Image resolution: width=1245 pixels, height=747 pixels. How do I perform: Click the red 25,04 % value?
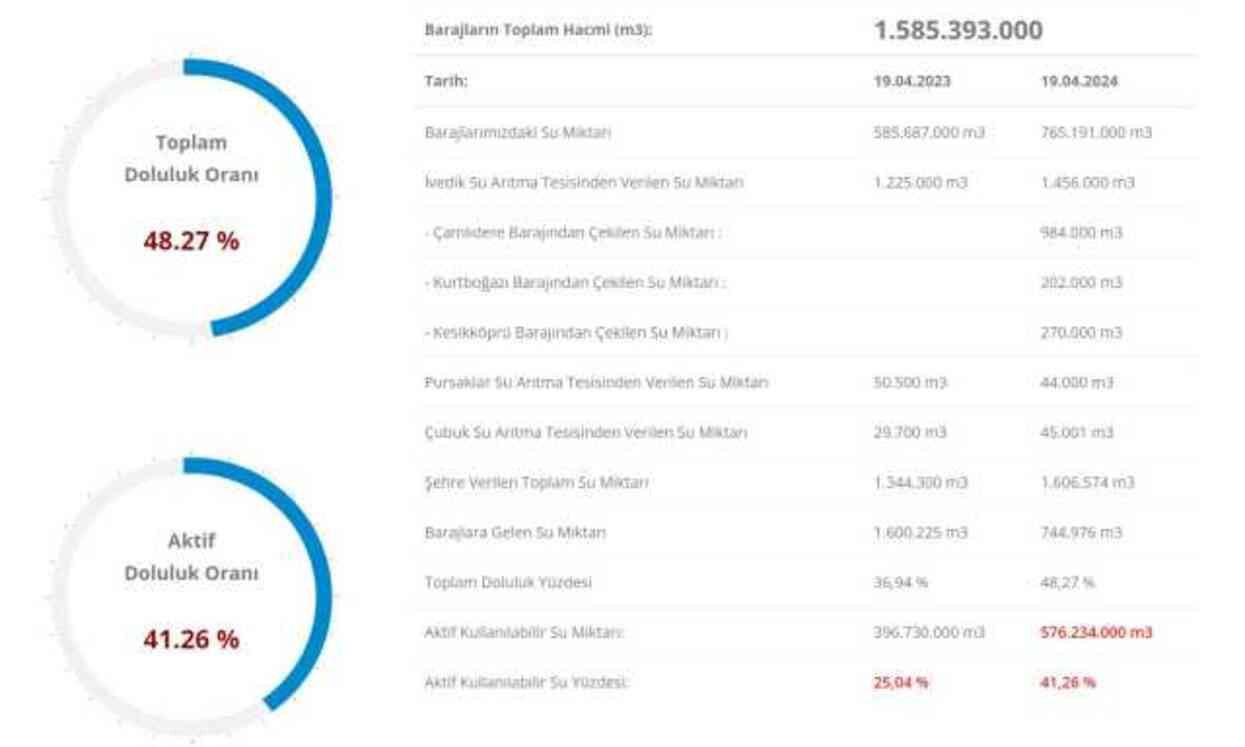[x=900, y=682]
